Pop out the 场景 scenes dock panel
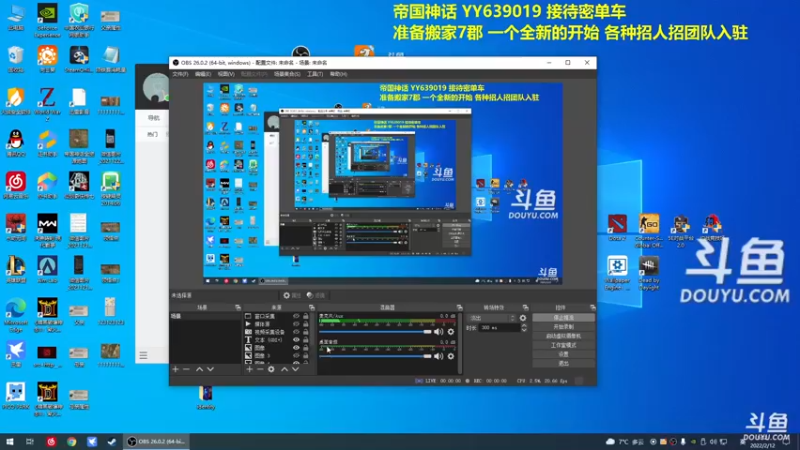The width and height of the screenshot is (800, 450). (x=238, y=308)
